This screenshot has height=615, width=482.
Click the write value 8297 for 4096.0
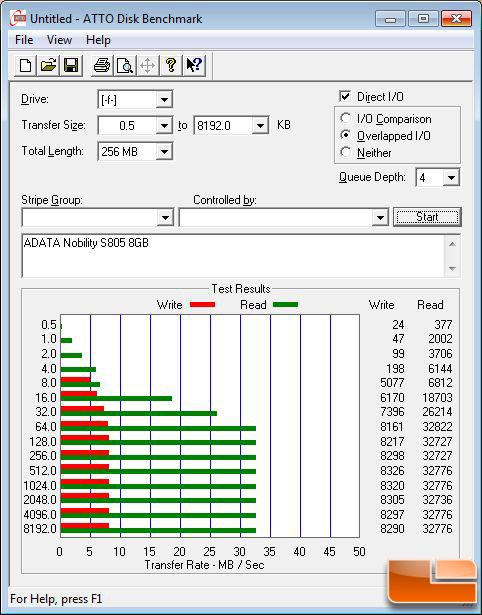pyautogui.click(x=392, y=515)
